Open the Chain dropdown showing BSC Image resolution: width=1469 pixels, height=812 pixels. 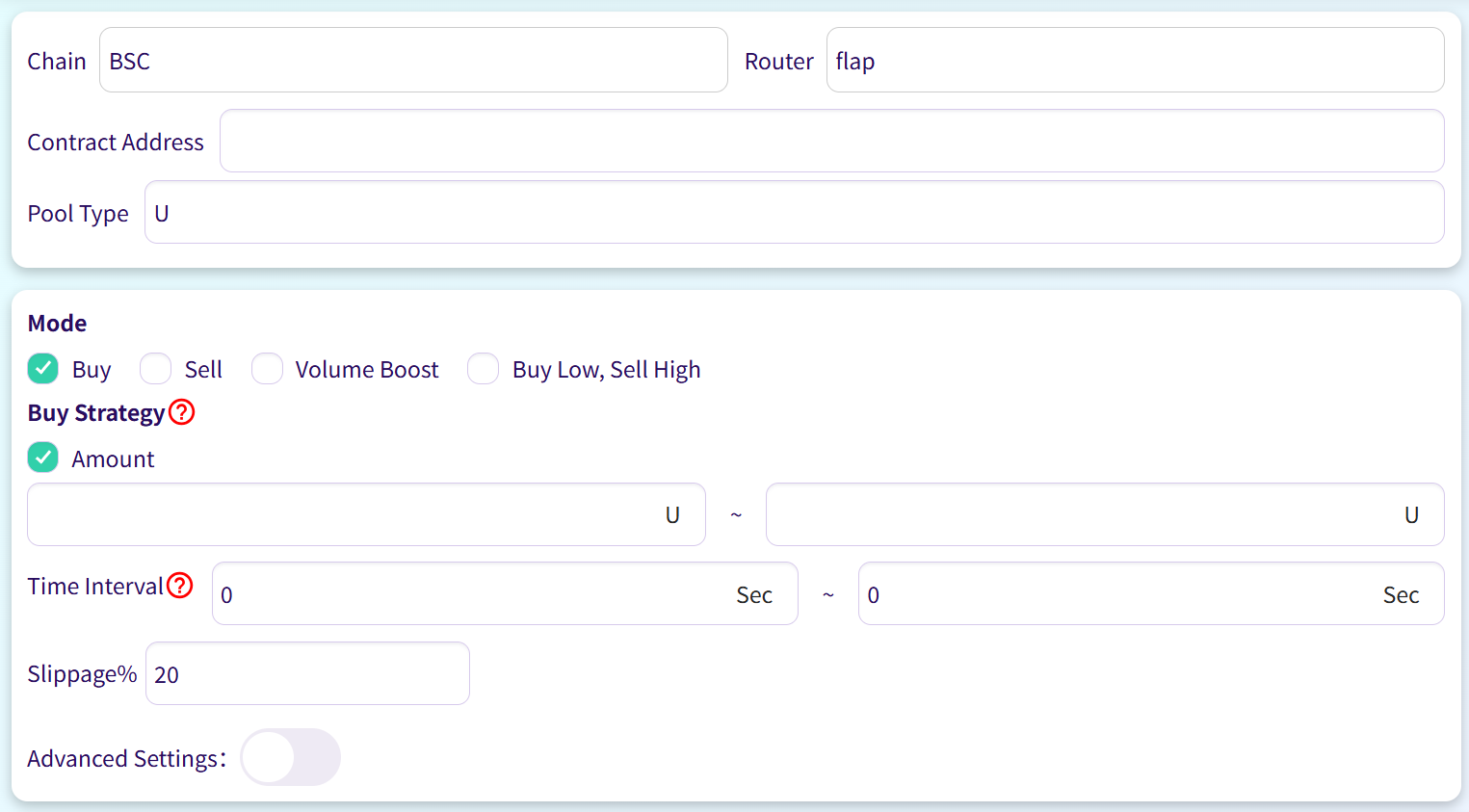click(x=412, y=61)
